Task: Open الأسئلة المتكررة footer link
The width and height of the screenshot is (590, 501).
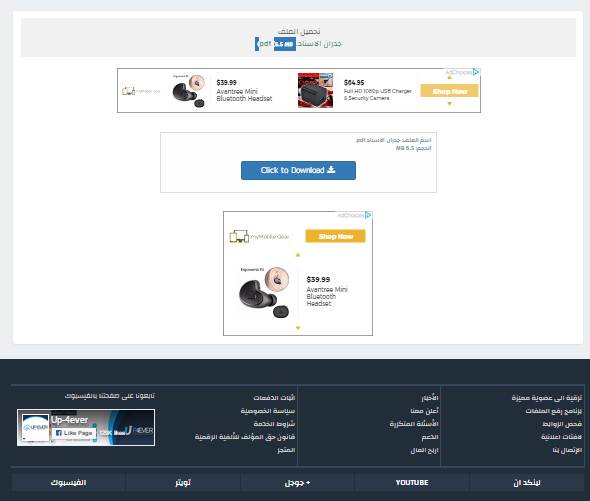Action: [414, 424]
